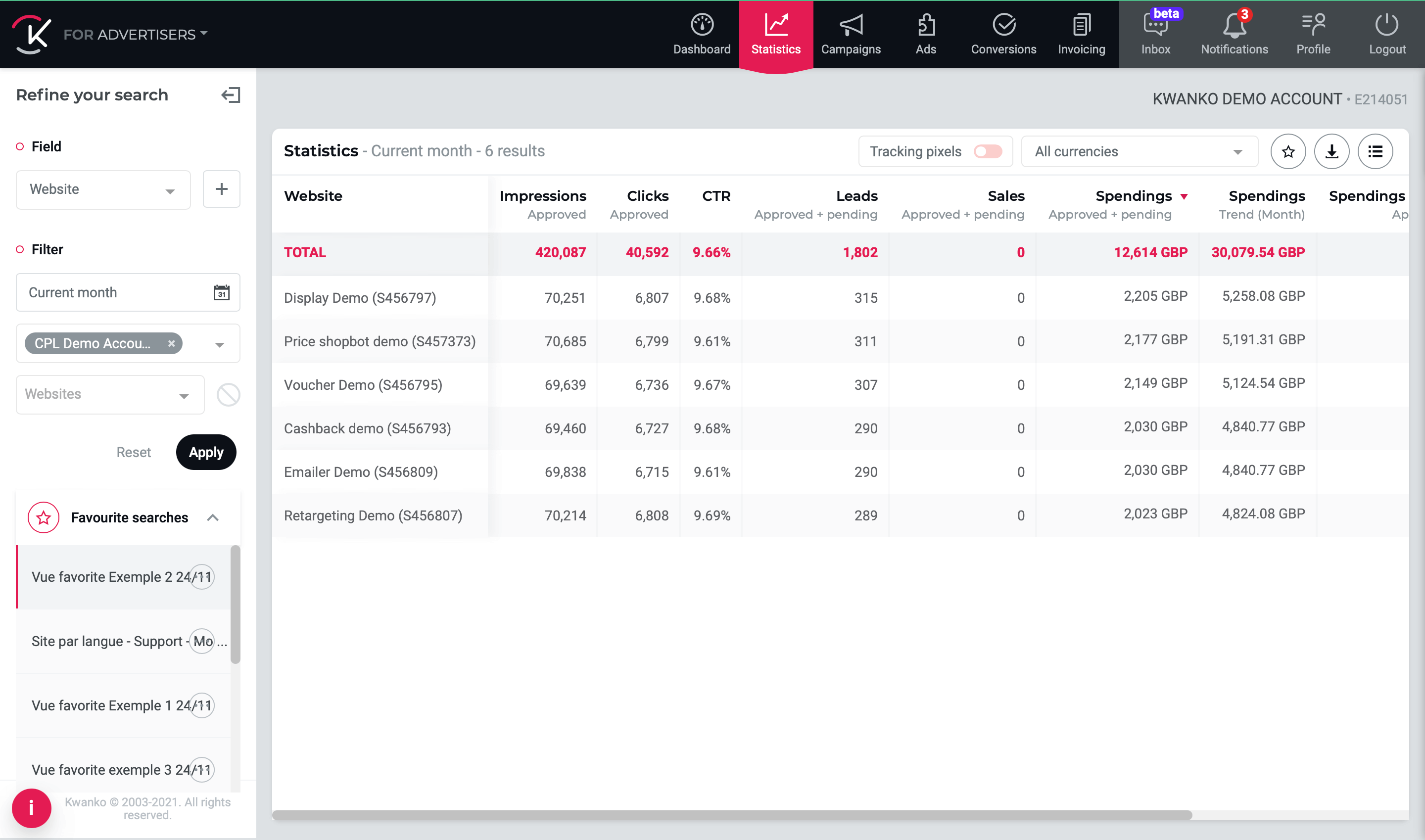
Task: Open the Invoicing section
Action: [x=1081, y=34]
